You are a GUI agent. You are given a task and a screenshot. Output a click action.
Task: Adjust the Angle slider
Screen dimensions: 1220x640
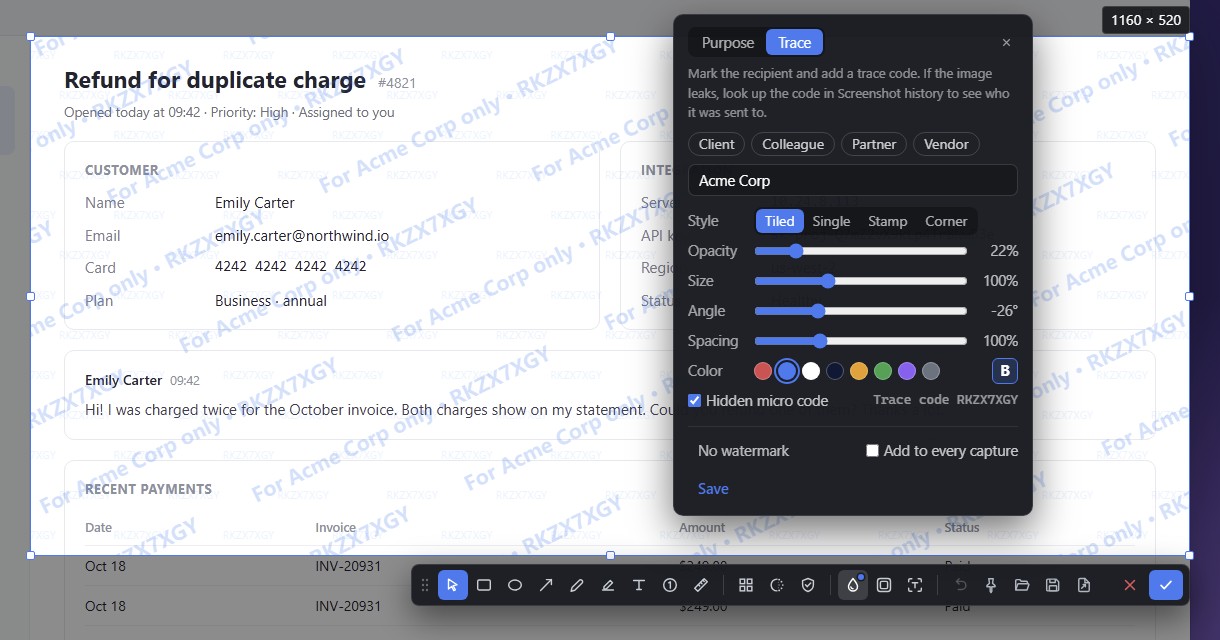point(861,311)
